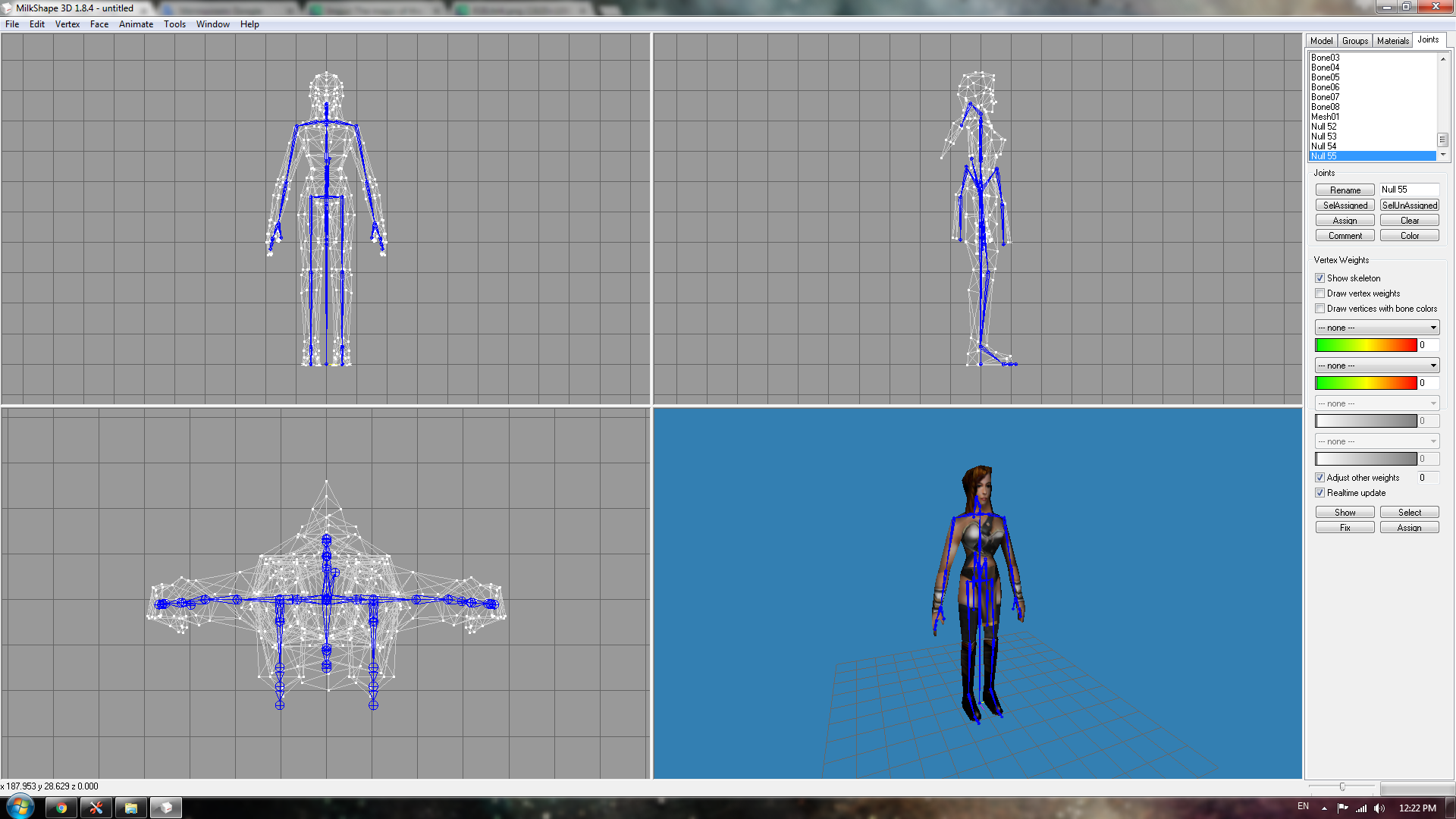The image size is (1456, 819).
Task: Click the joint Color button
Action: [1409, 236]
